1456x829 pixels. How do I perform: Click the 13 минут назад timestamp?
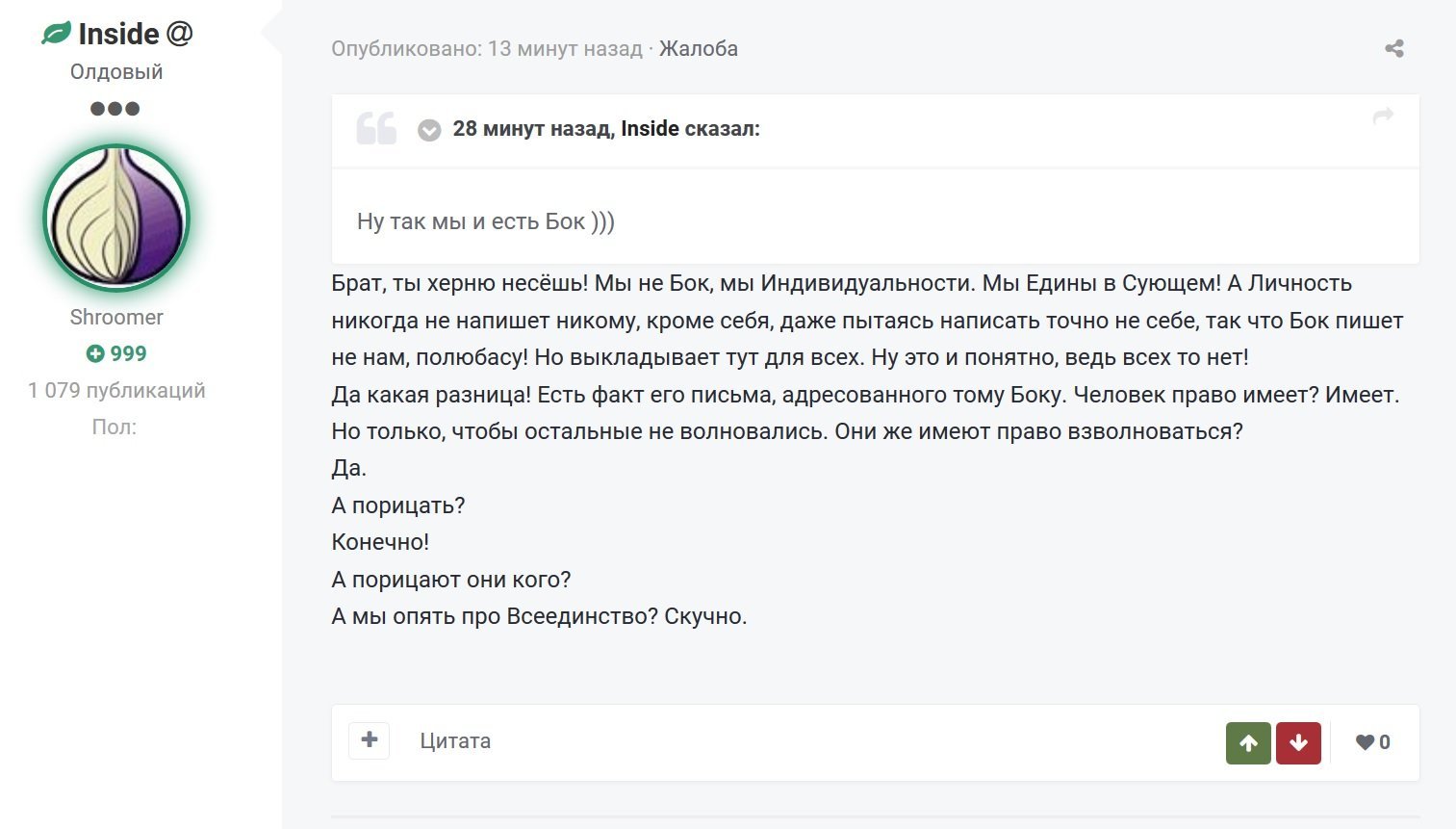coord(565,48)
